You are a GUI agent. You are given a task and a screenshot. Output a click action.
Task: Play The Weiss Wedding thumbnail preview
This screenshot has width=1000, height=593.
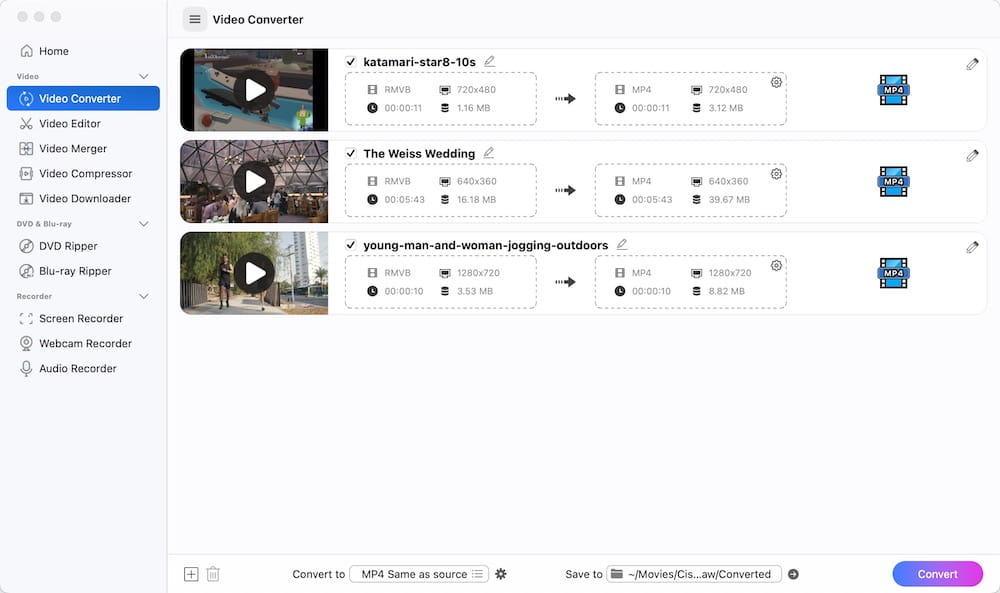[254, 182]
